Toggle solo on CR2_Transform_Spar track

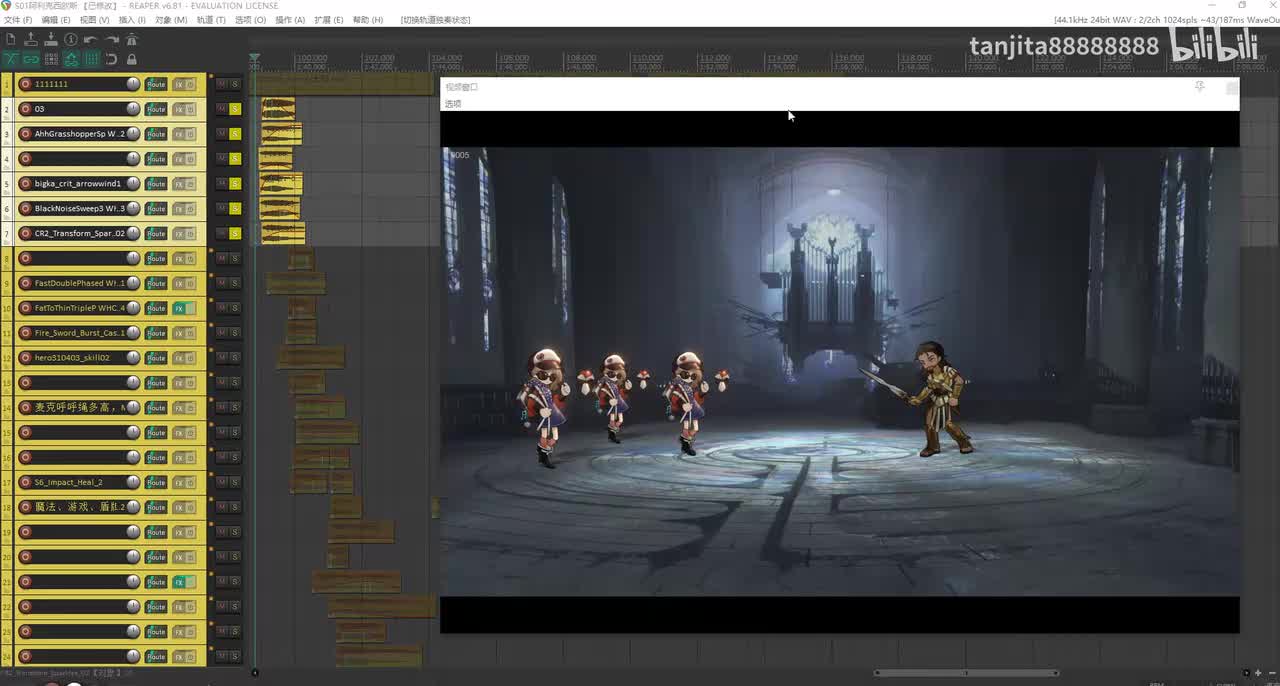click(235, 233)
